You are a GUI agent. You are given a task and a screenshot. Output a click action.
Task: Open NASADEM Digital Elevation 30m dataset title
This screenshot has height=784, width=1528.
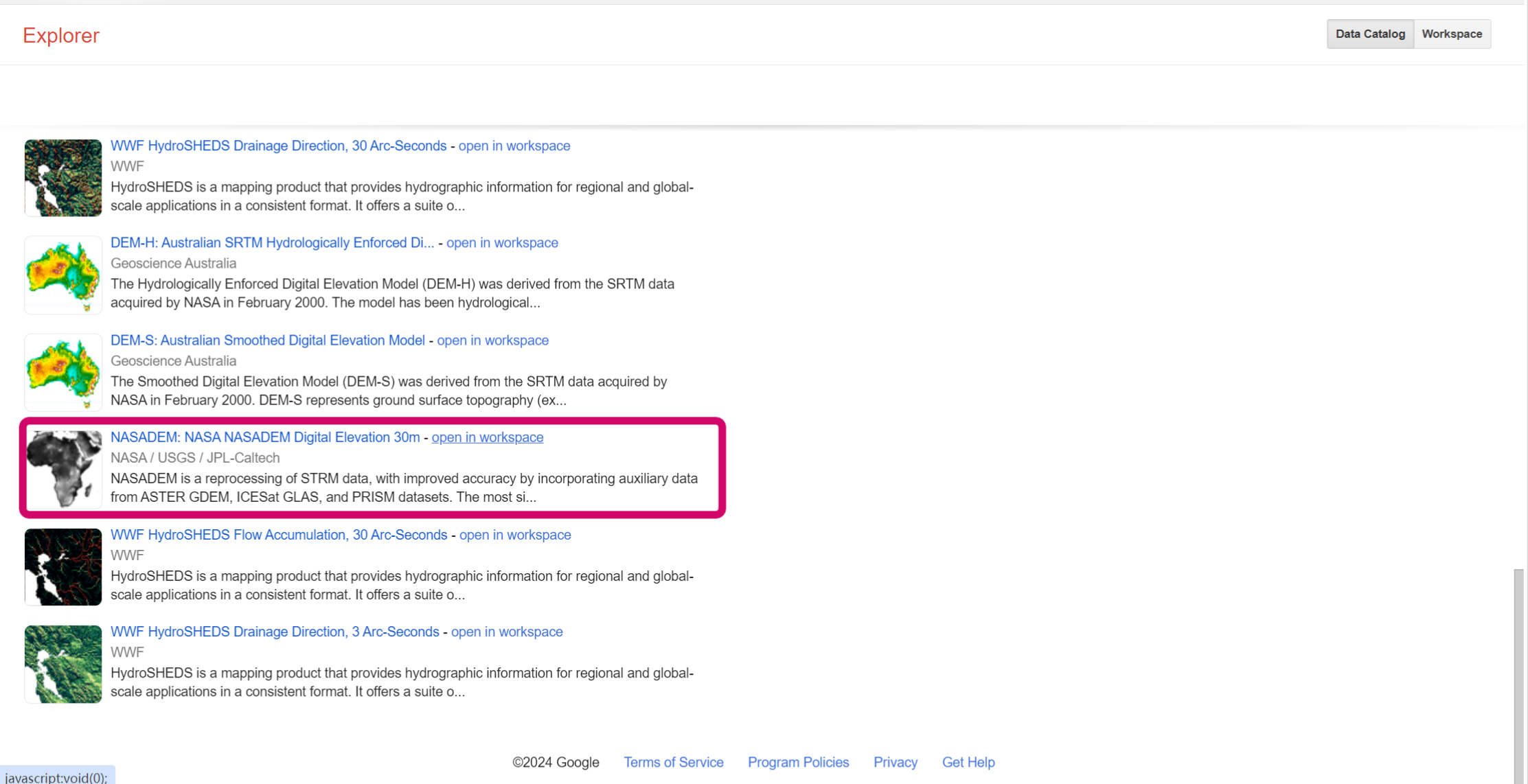pyautogui.click(x=265, y=437)
